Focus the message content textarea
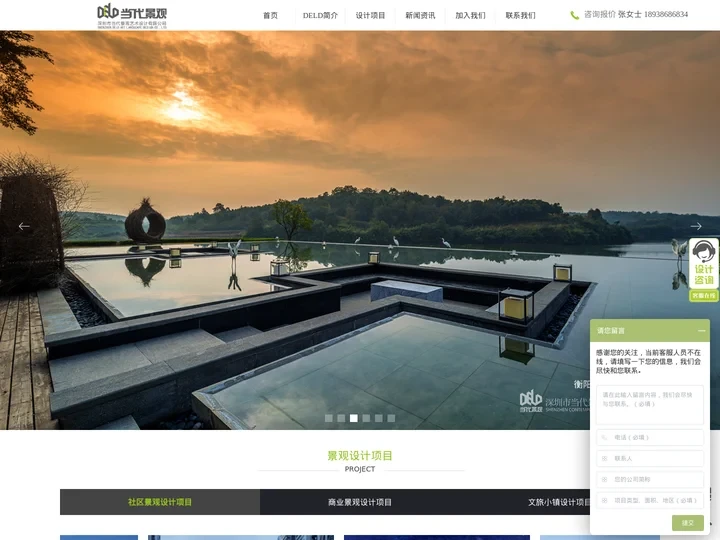Image resolution: width=720 pixels, height=540 pixels. point(650,405)
